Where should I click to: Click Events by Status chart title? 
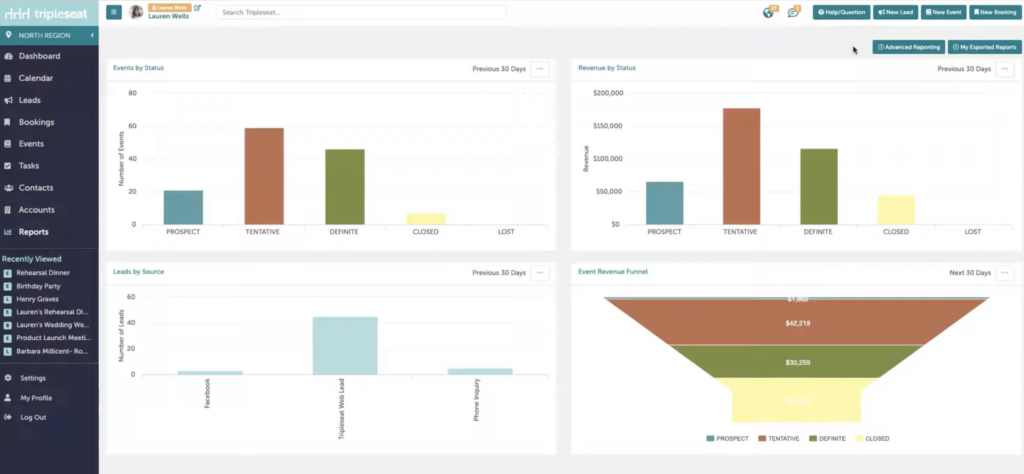click(138, 68)
